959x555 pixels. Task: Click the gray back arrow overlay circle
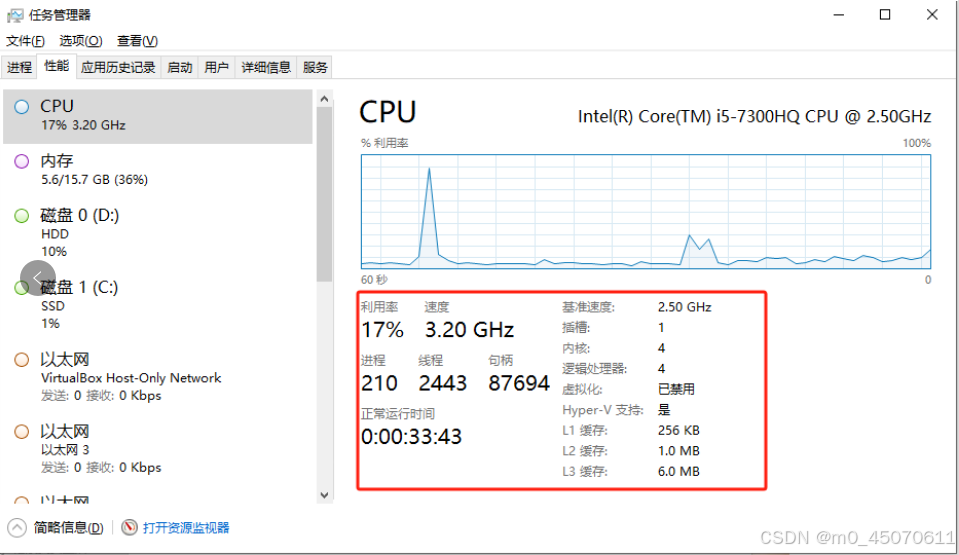(x=38, y=278)
